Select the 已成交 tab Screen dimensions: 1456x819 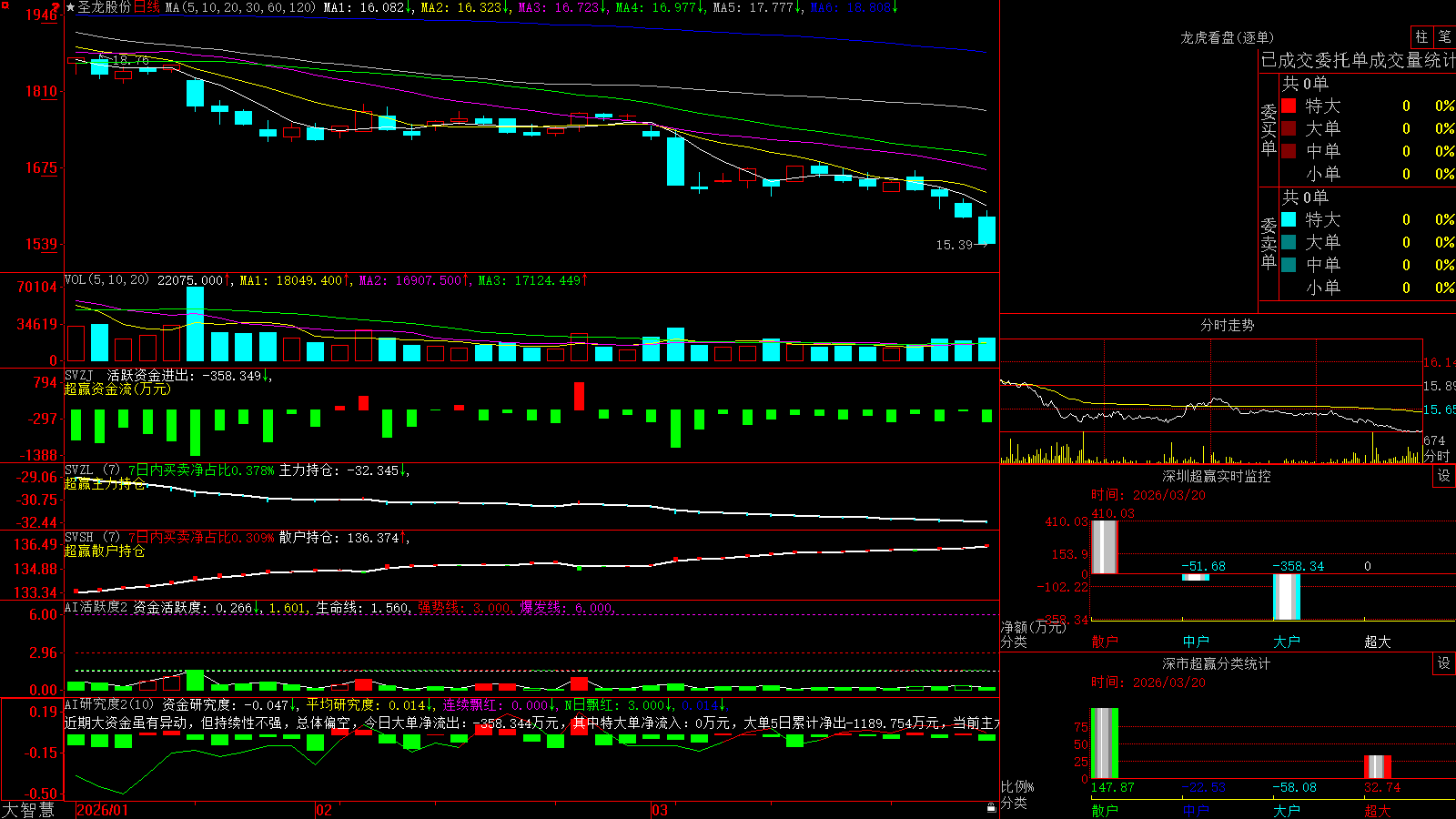(x=1288, y=60)
